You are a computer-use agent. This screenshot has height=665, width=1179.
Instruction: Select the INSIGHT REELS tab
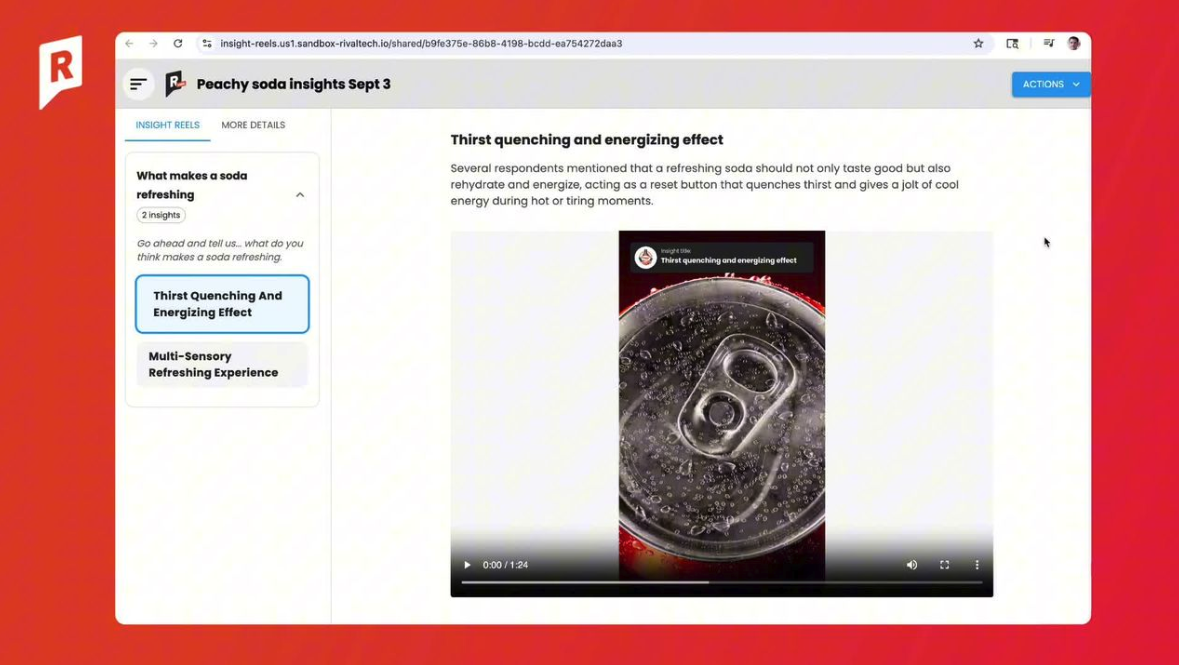[x=167, y=125]
